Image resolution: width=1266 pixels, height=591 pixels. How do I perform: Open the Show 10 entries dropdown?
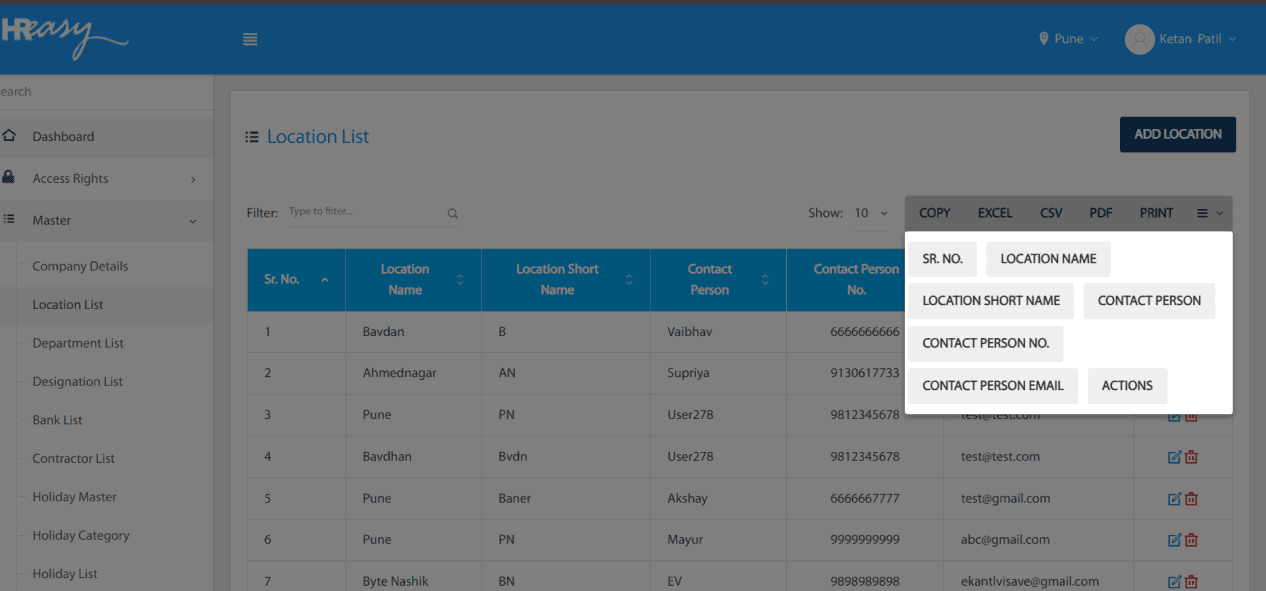[x=871, y=213]
